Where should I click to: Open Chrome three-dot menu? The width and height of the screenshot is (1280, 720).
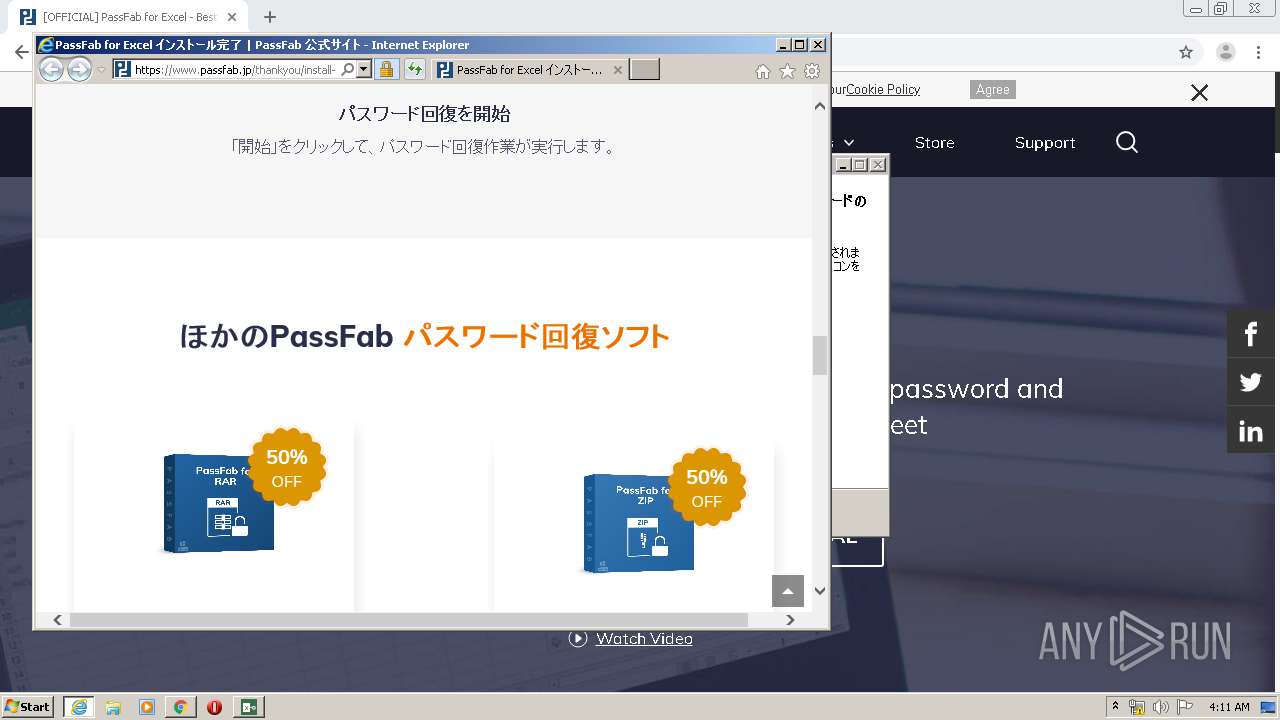(1258, 52)
